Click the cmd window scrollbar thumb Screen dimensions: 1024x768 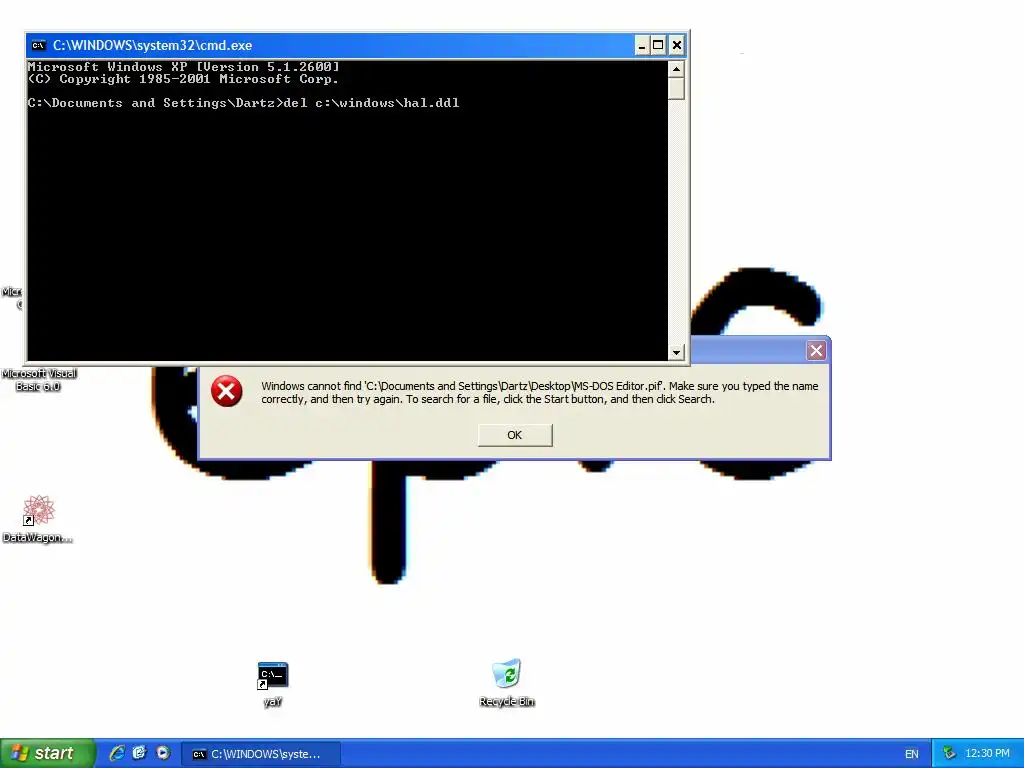pyautogui.click(x=676, y=88)
